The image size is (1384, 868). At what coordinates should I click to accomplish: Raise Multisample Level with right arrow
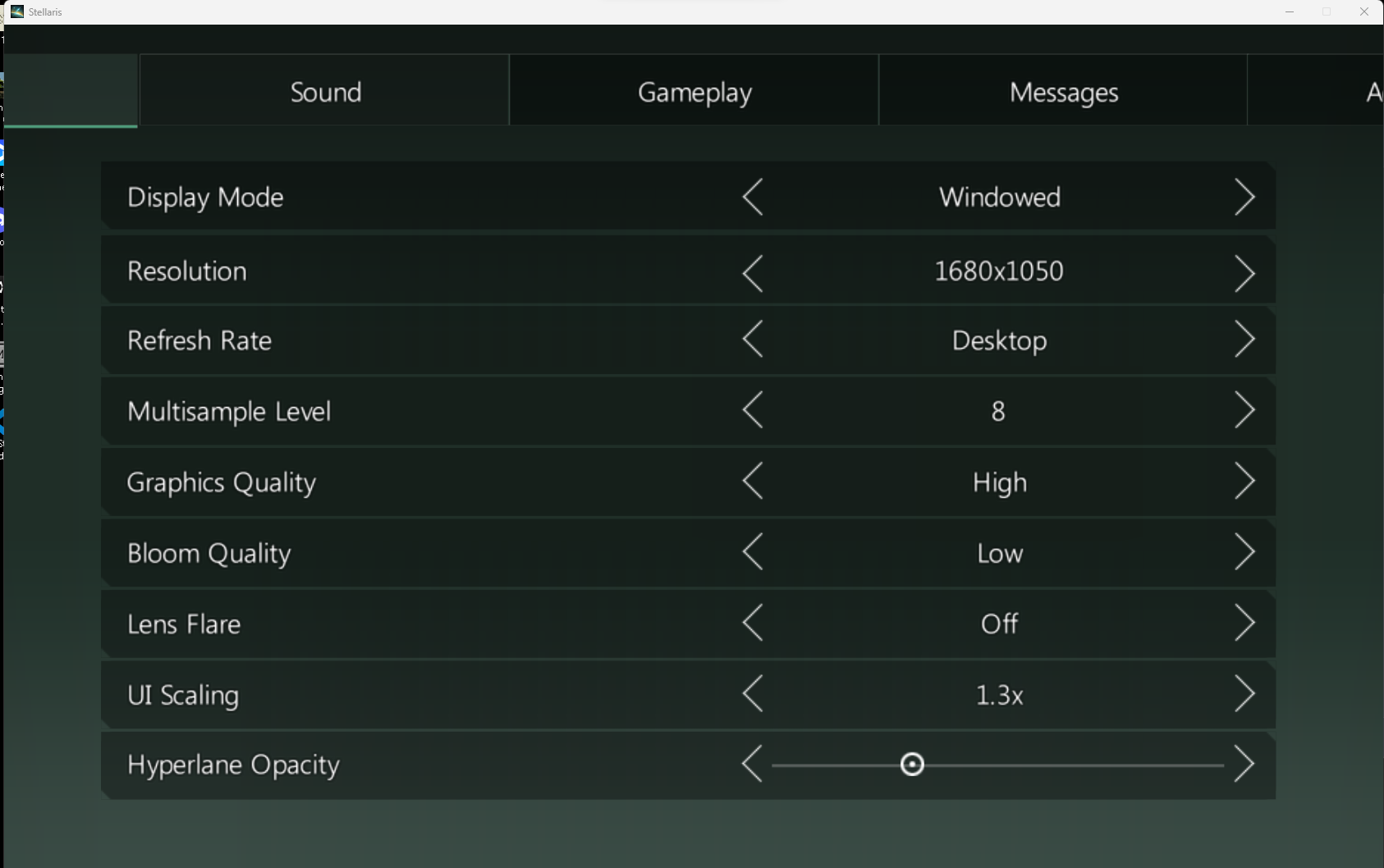pos(1244,410)
